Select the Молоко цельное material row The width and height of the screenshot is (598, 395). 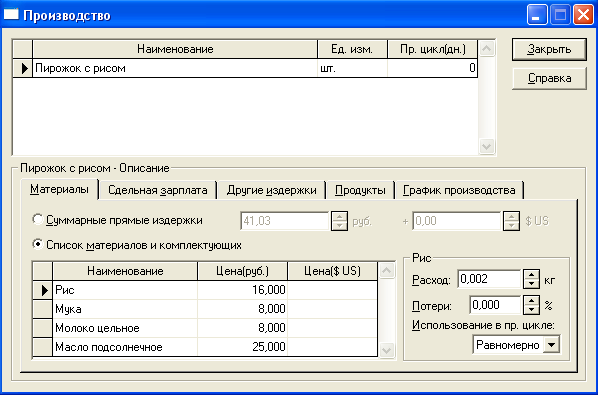point(205,328)
